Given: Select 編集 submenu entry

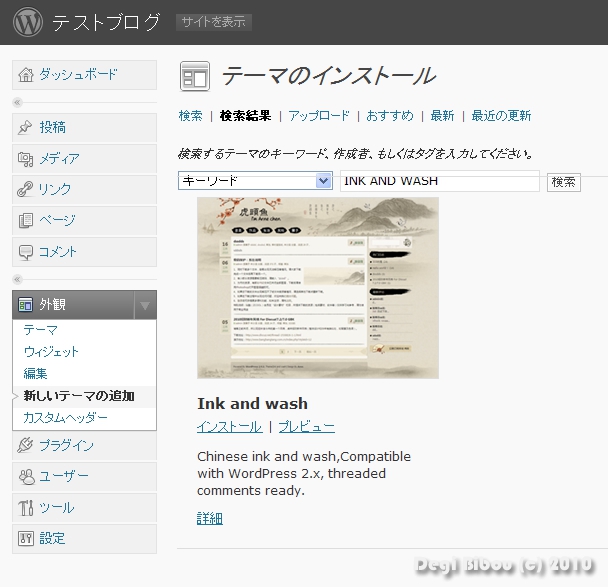Looking at the screenshot, I should (x=35, y=373).
